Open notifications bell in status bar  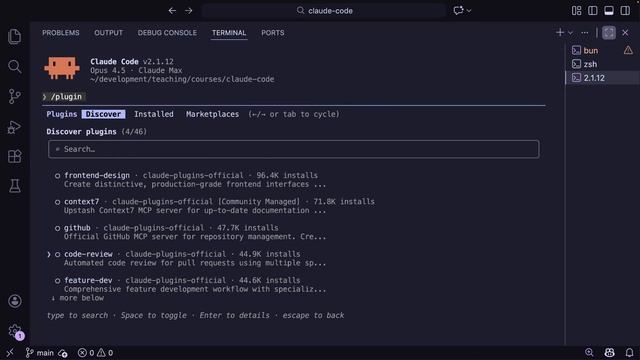[x=629, y=353]
